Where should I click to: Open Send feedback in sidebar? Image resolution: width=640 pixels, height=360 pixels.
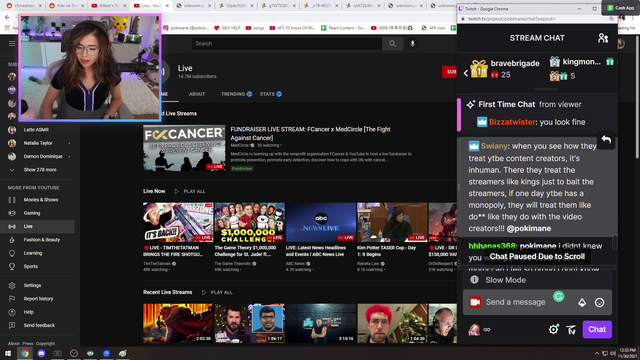(x=38, y=325)
